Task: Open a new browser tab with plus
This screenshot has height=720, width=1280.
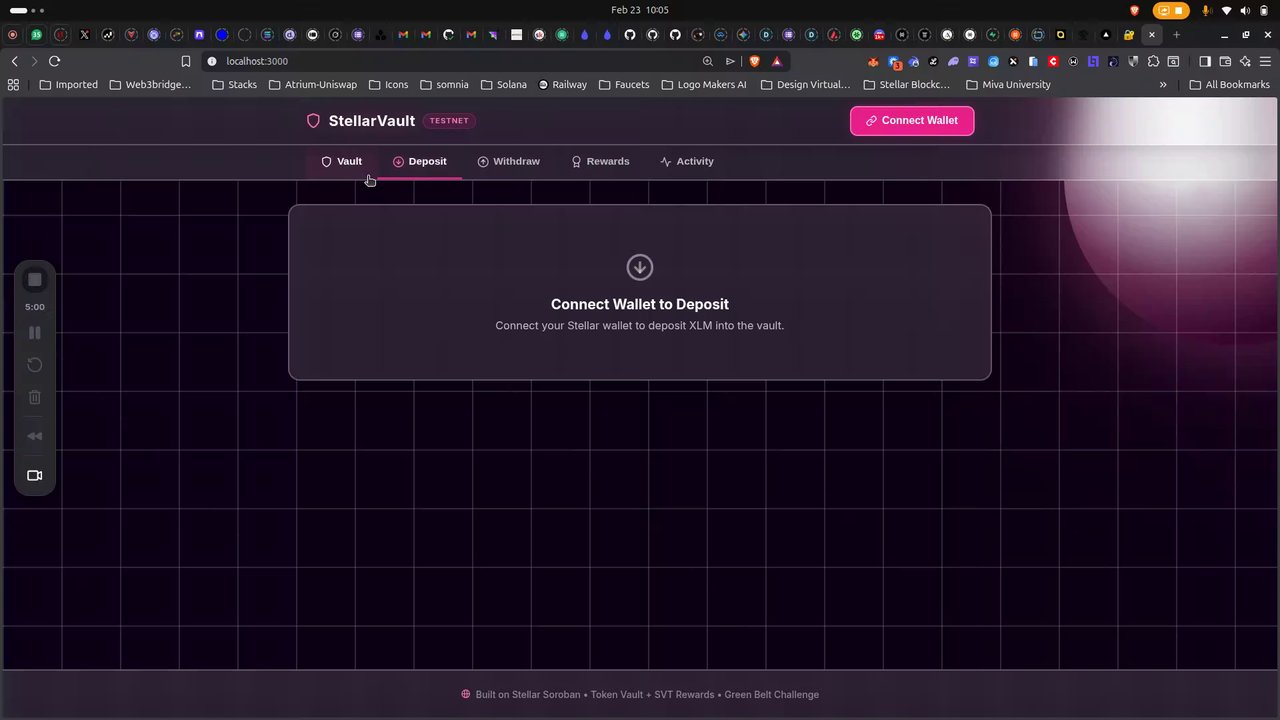Action: [x=1176, y=35]
